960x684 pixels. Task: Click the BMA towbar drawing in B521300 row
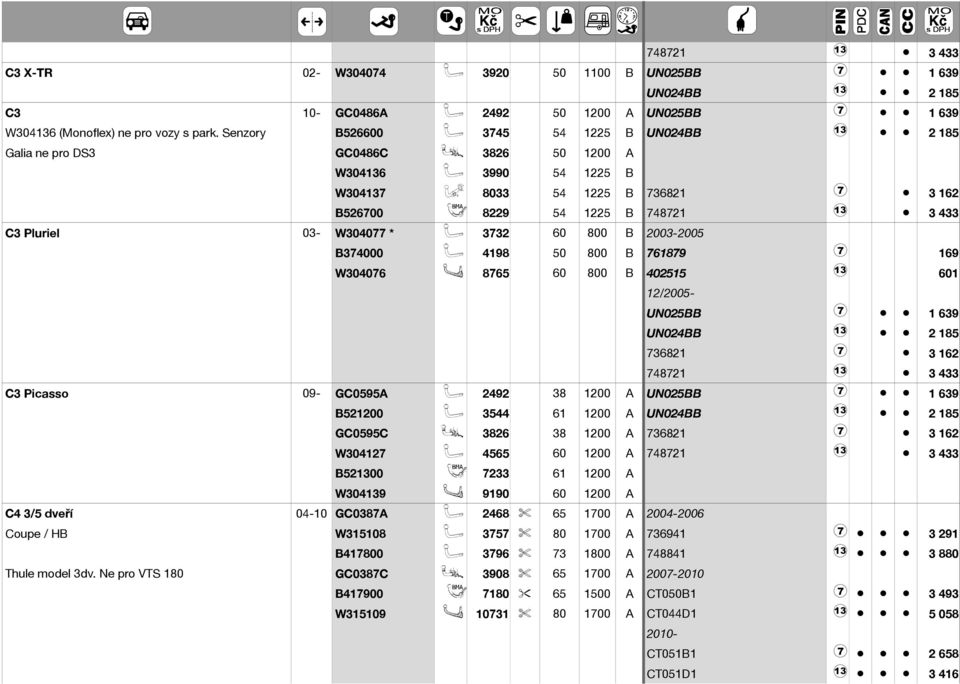[456, 472]
